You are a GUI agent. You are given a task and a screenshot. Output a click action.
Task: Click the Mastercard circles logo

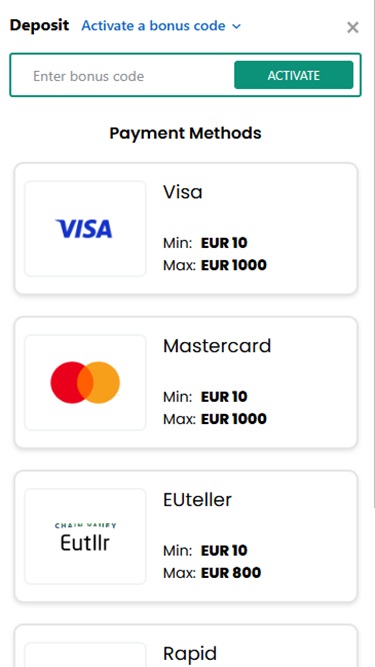pyautogui.click(x=85, y=382)
